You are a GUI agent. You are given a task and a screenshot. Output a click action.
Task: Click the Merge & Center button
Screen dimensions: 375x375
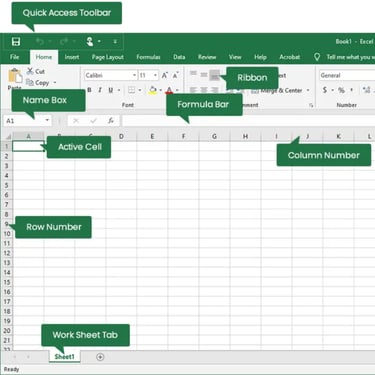coord(276,90)
